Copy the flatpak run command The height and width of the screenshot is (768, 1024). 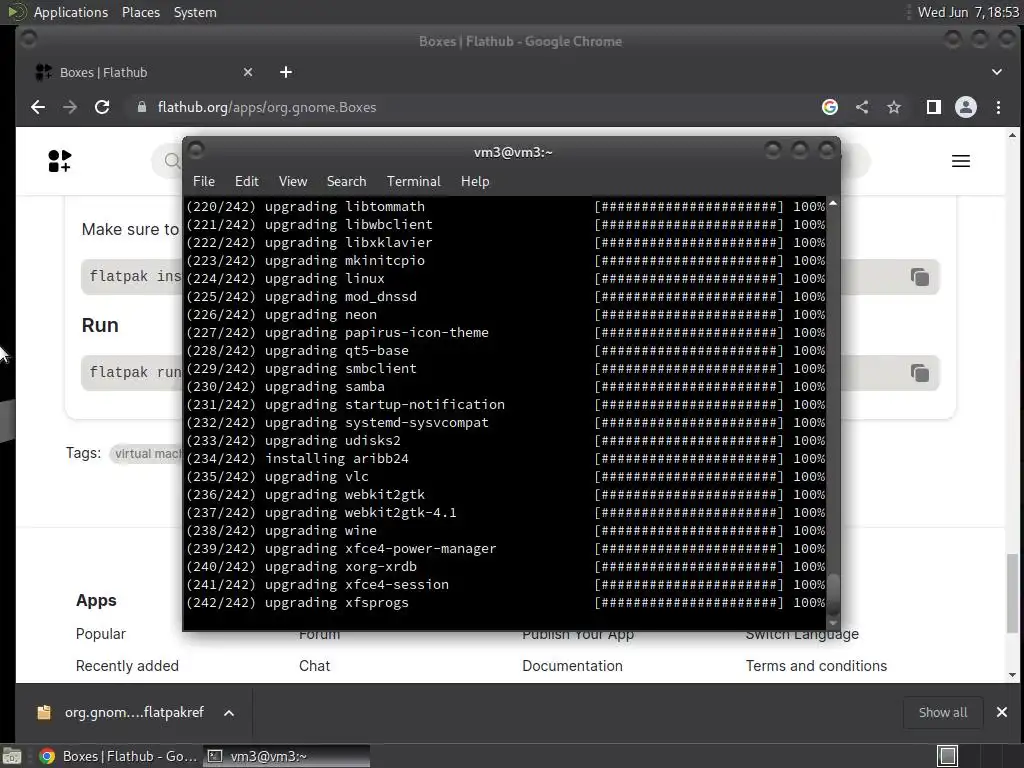920,373
